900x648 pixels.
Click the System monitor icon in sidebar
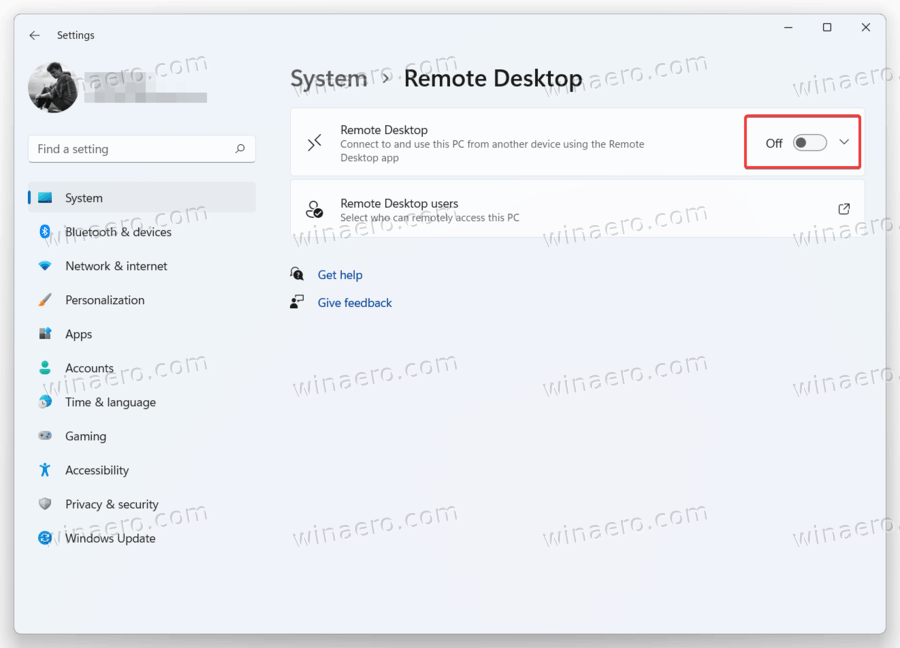(x=45, y=198)
